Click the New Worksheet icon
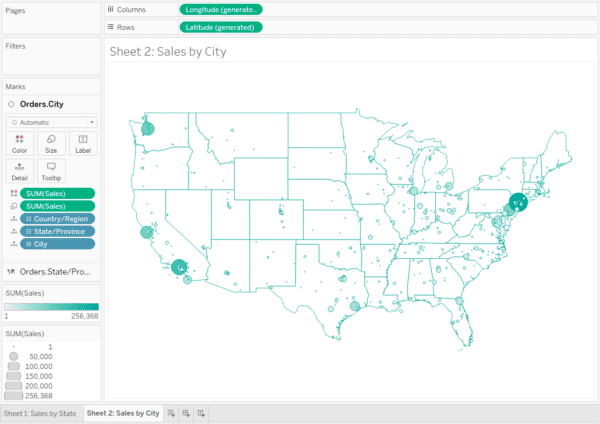 tap(171, 412)
